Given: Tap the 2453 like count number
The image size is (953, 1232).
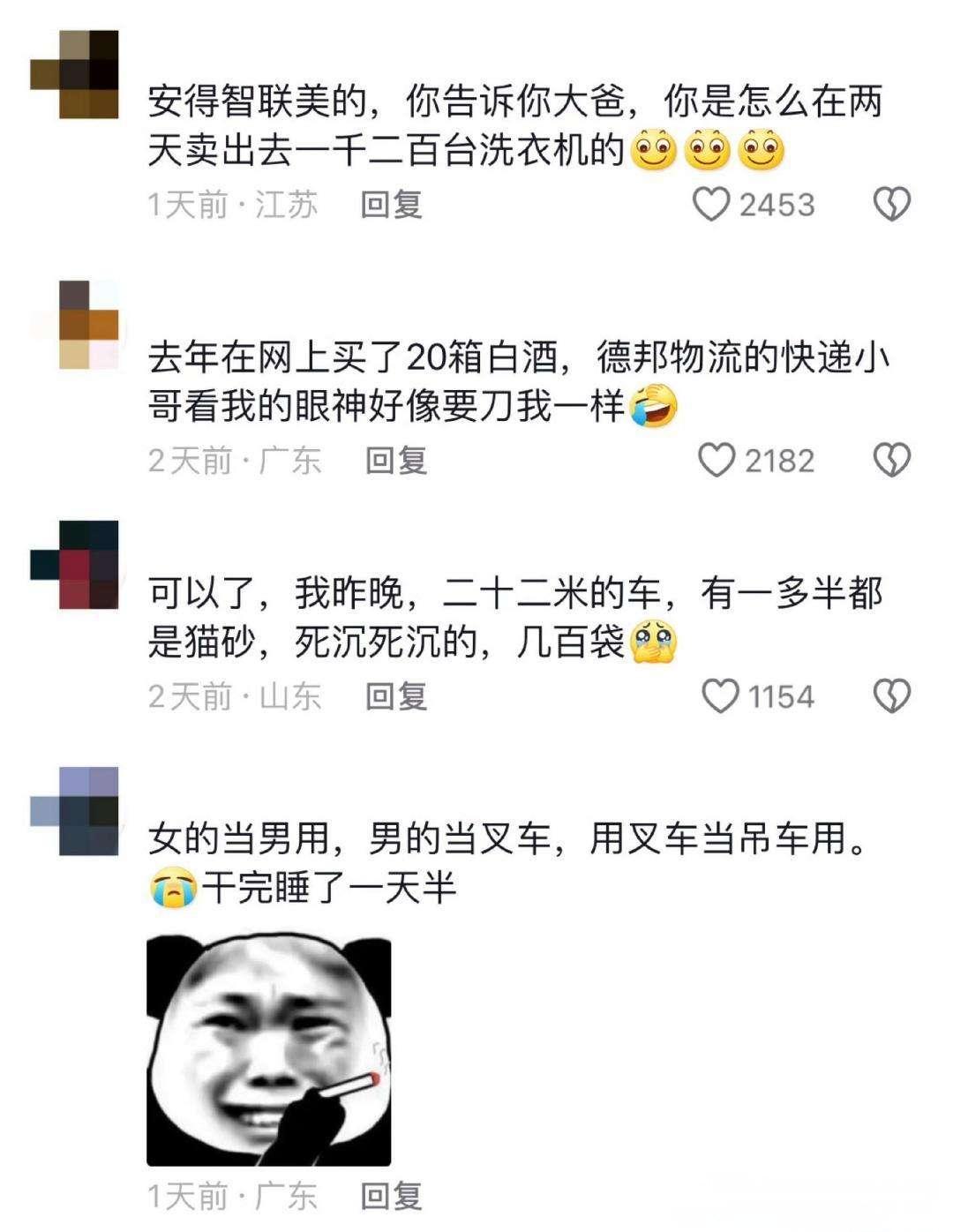Looking at the screenshot, I should [777, 205].
